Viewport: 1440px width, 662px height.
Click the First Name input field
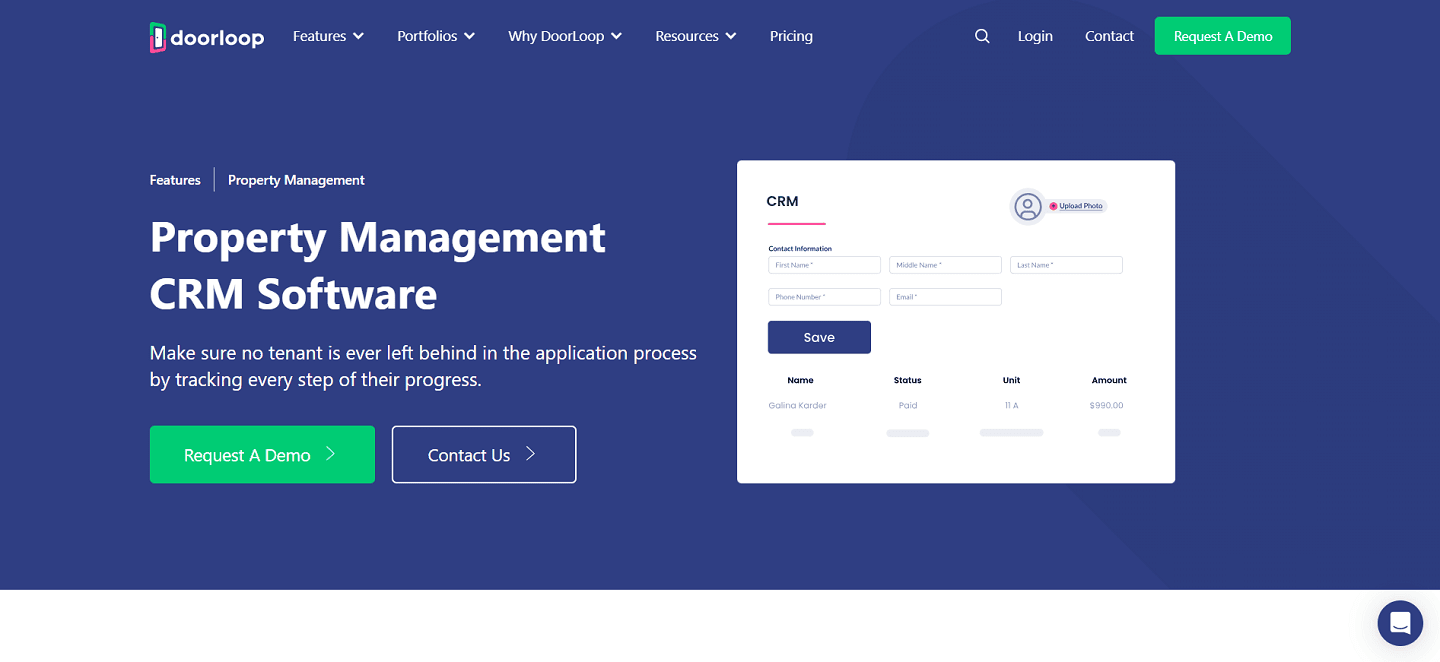pyautogui.click(x=824, y=265)
